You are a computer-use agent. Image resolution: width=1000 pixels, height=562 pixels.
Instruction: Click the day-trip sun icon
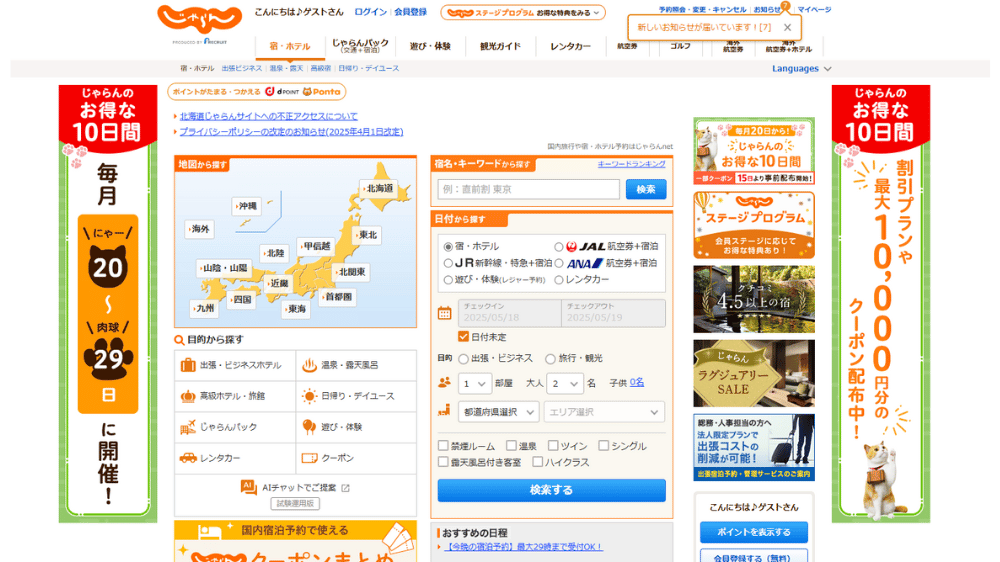[309, 396]
